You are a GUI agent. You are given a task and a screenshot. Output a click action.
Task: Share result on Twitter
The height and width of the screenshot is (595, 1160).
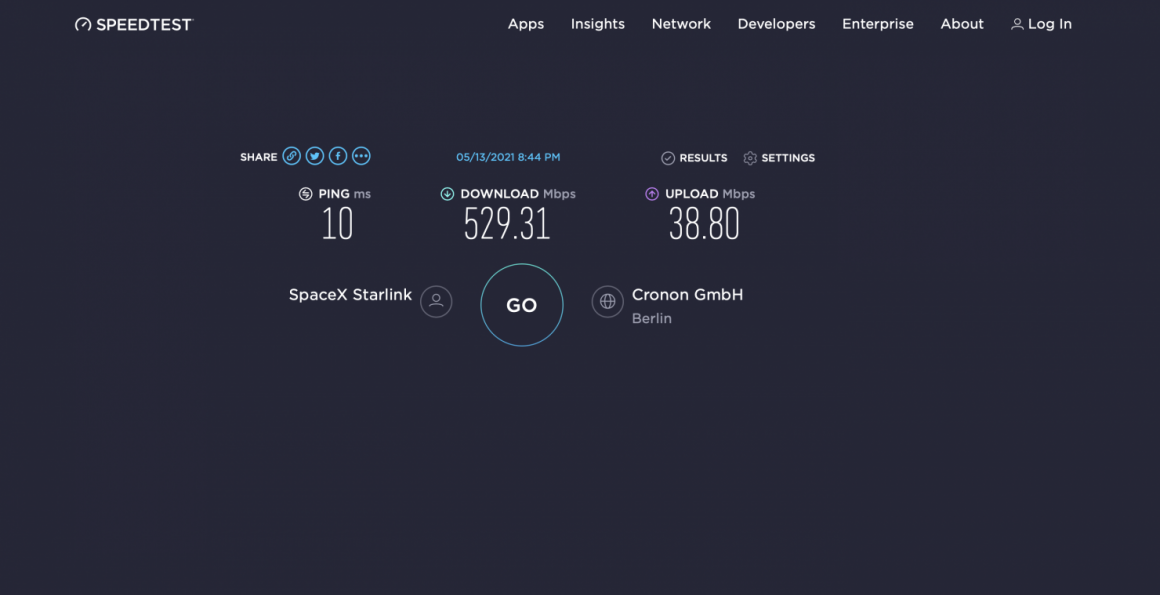[314, 156]
